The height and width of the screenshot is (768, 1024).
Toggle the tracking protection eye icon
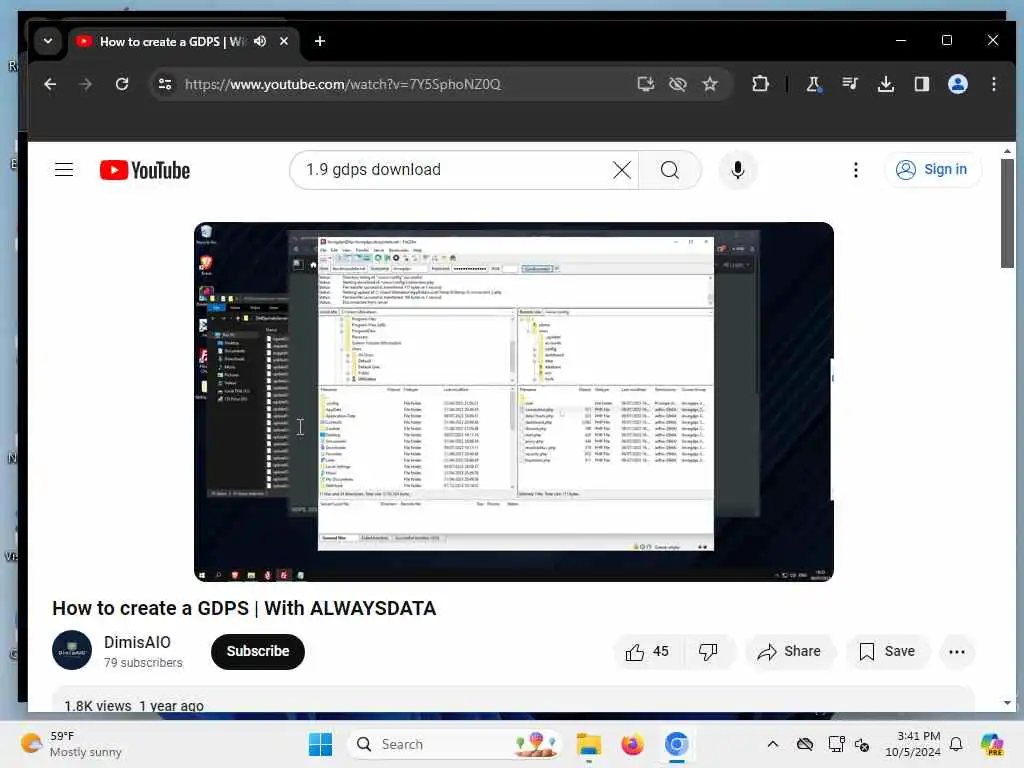click(x=678, y=84)
